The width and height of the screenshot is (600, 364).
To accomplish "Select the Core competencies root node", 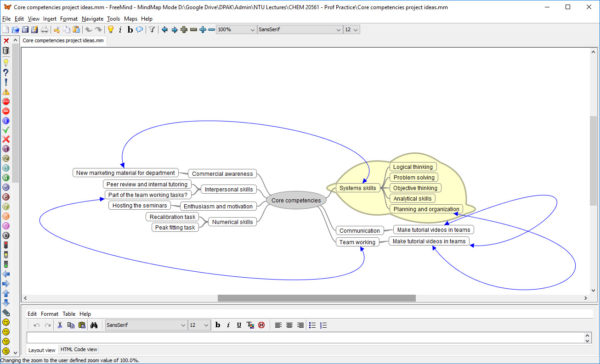I will (296, 200).
